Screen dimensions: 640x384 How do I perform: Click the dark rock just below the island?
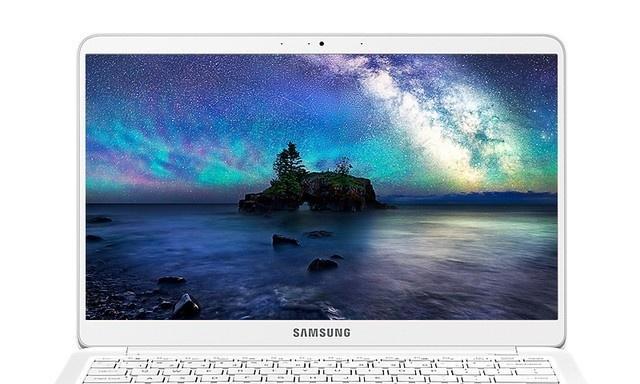point(285,240)
